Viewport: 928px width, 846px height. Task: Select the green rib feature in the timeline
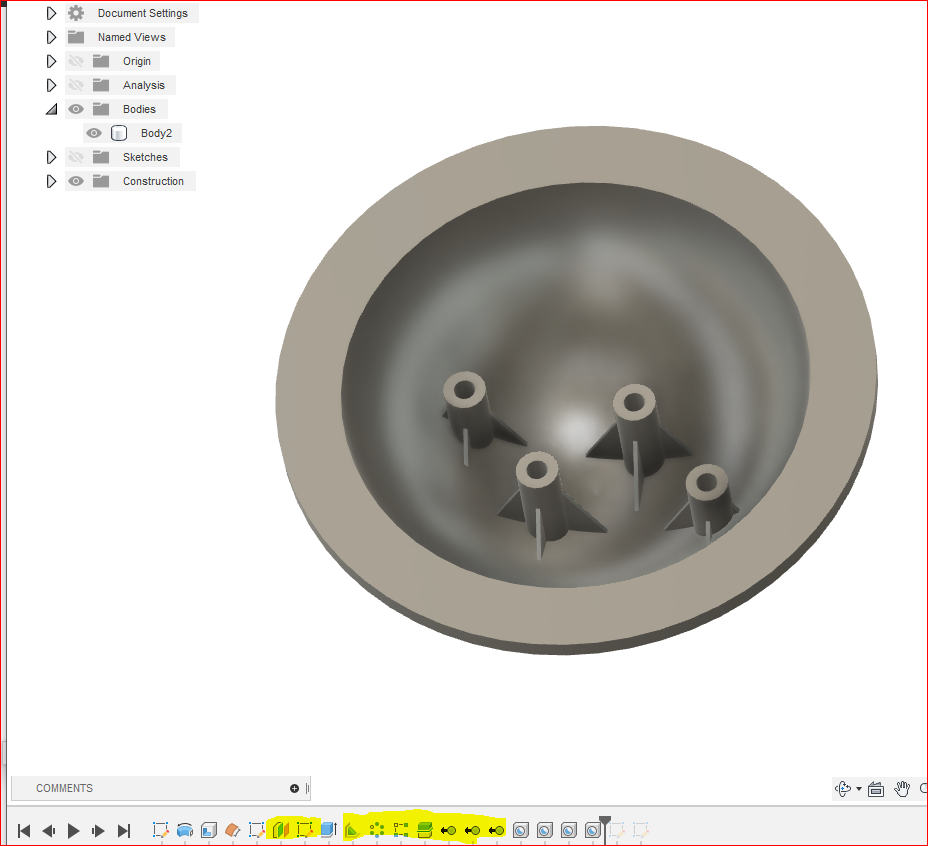pos(352,830)
